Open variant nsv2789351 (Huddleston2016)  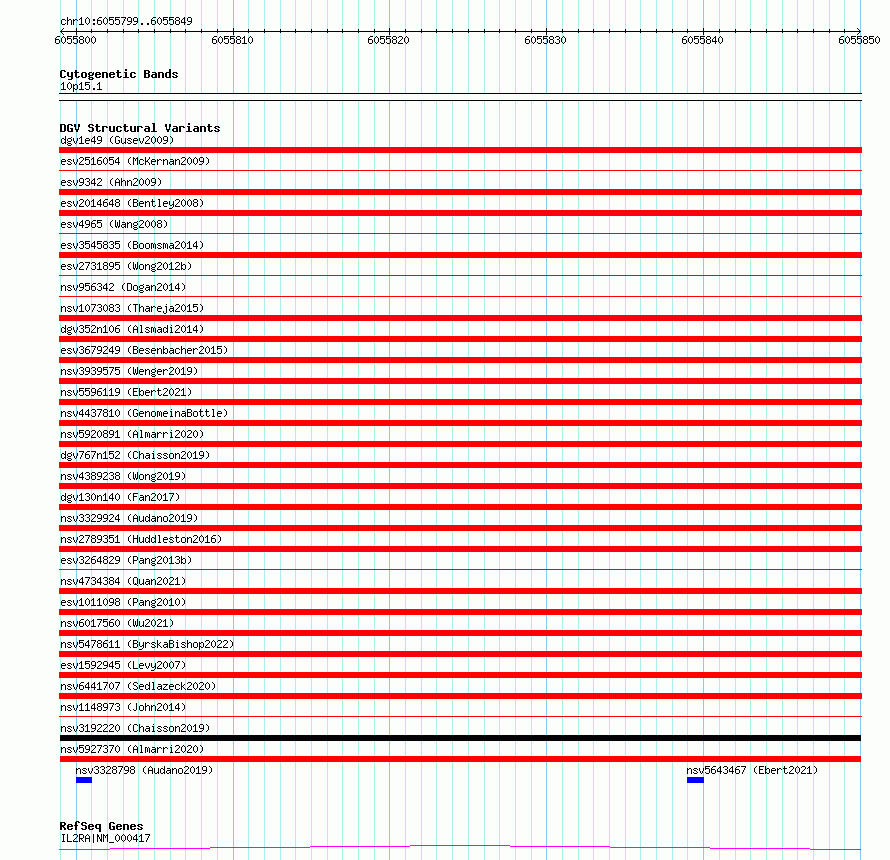pos(141,539)
